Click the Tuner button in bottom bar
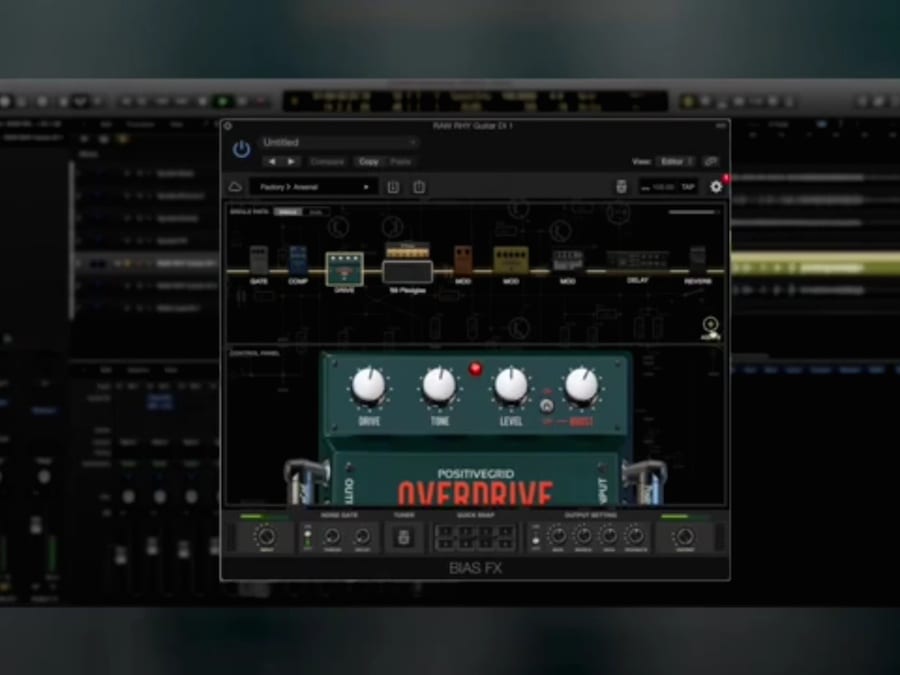 (404, 538)
